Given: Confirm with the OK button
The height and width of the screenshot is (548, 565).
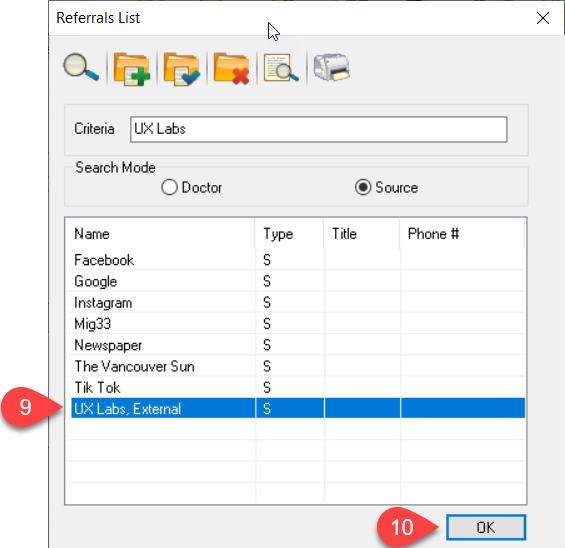Looking at the screenshot, I should (486, 527).
